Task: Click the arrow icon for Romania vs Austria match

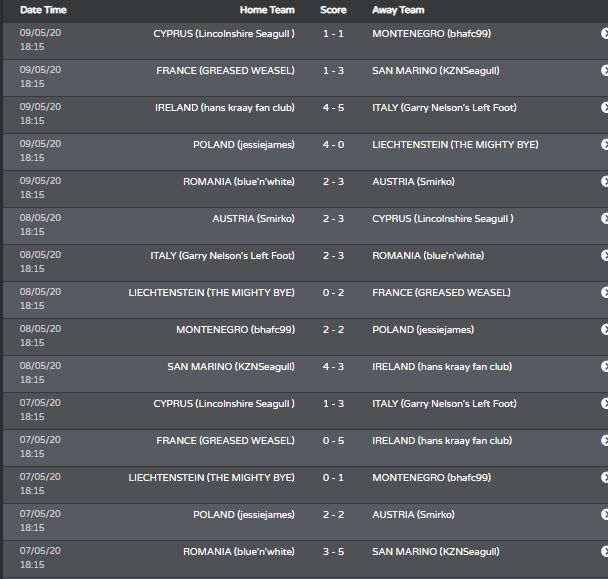Action: pyautogui.click(x=605, y=181)
